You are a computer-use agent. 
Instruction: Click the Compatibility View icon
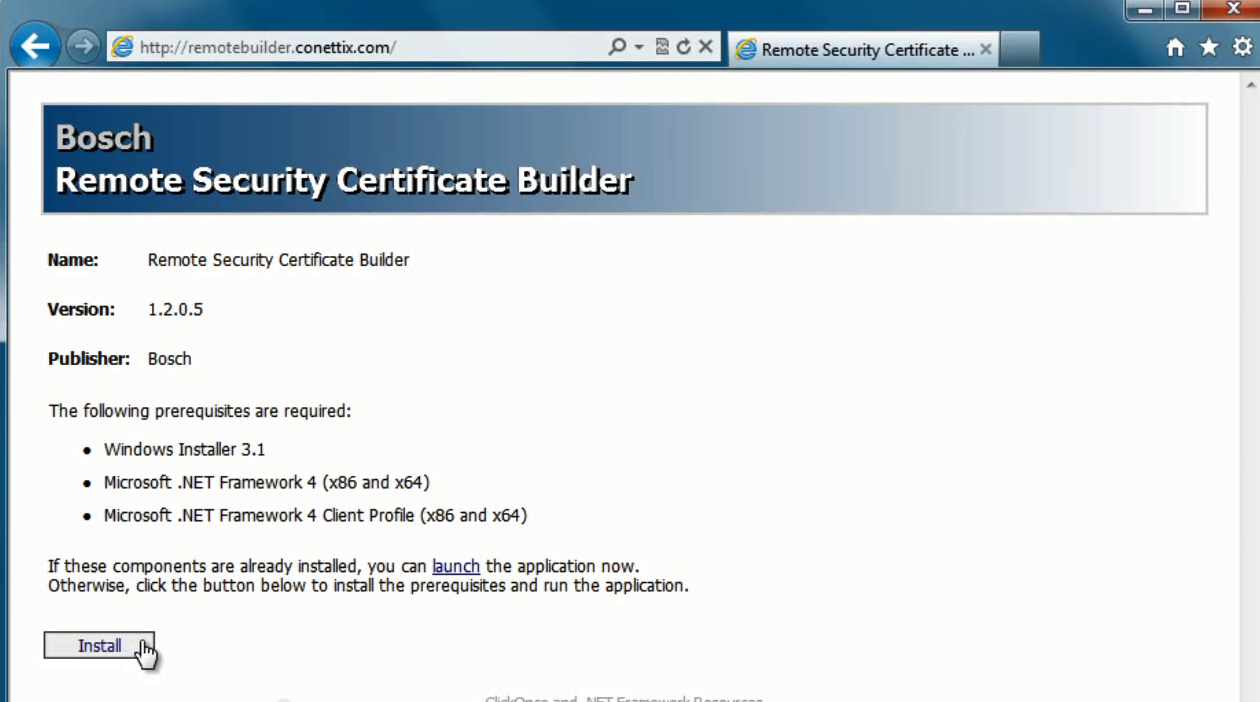click(661, 47)
